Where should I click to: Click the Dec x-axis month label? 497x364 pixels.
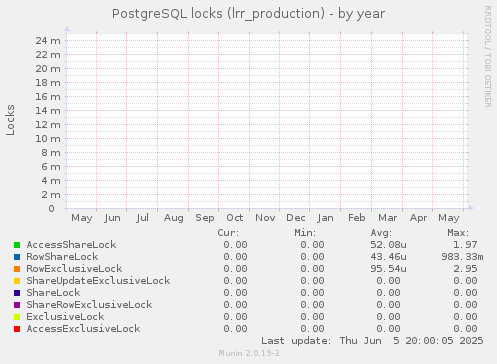click(x=296, y=218)
